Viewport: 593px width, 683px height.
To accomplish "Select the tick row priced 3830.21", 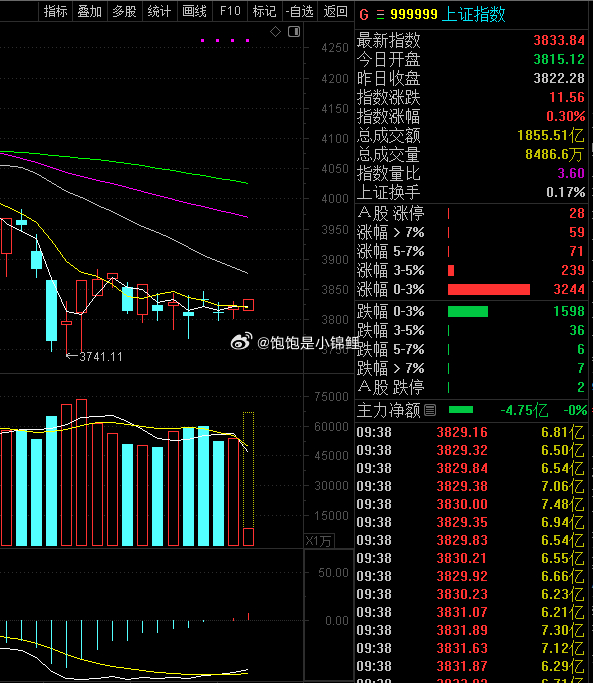I will pyautogui.click(x=471, y=558).
